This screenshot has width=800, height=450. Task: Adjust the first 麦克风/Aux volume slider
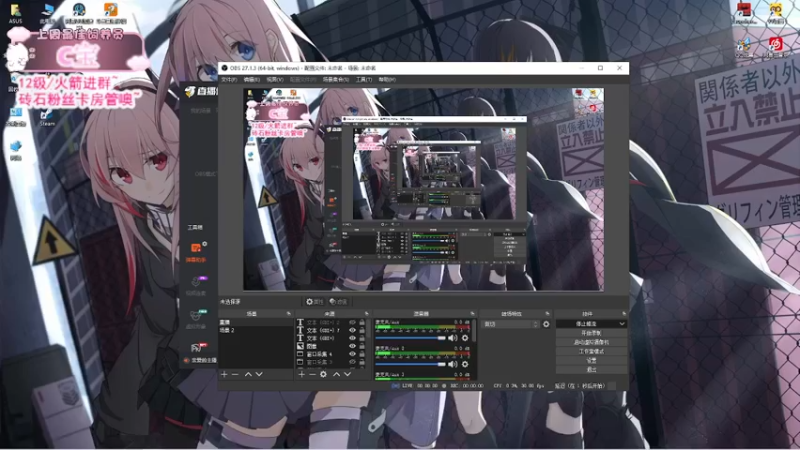(411, 338)
